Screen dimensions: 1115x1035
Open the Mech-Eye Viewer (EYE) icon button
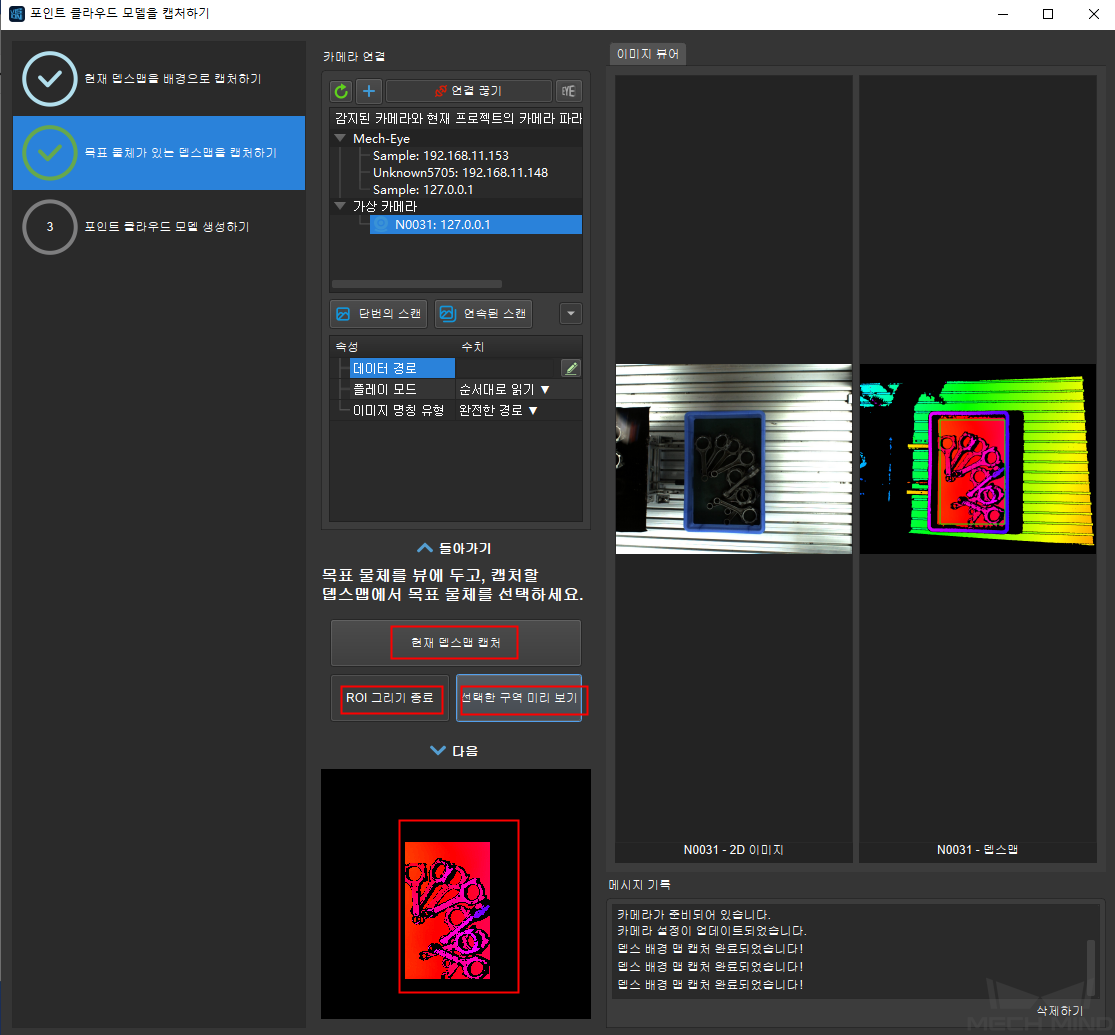tap(569, 91)
